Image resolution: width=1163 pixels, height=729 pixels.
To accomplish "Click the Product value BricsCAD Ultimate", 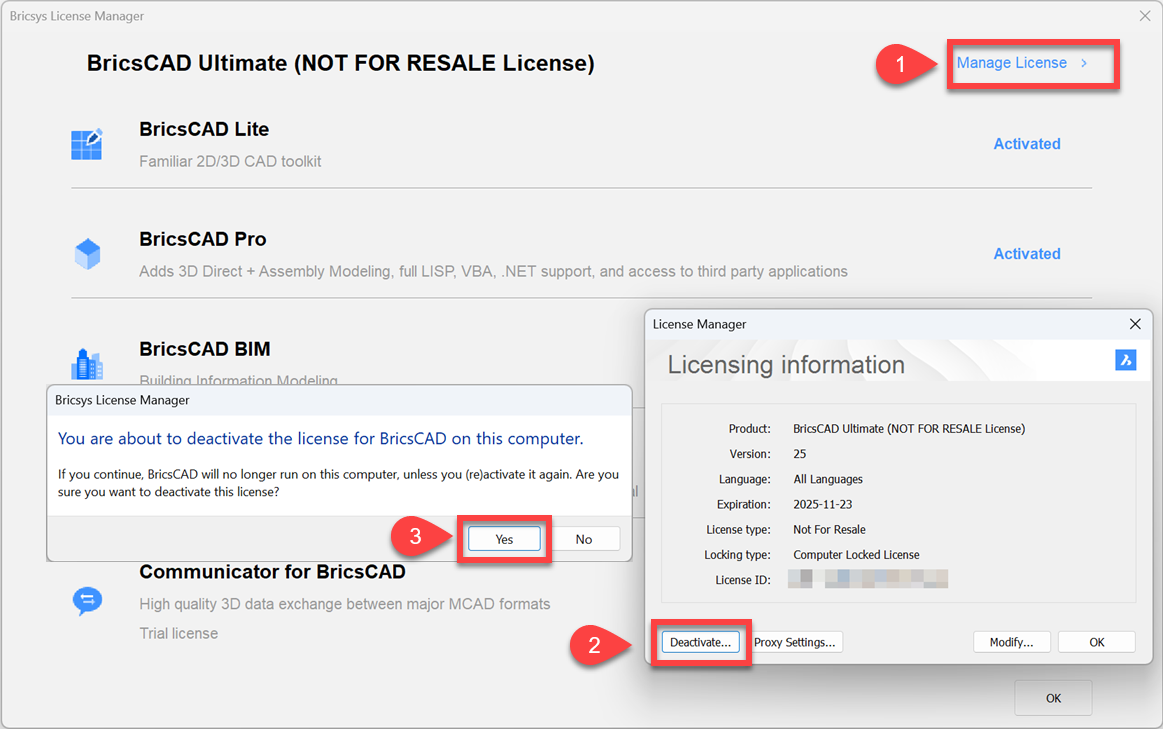I will pos(909,429).
